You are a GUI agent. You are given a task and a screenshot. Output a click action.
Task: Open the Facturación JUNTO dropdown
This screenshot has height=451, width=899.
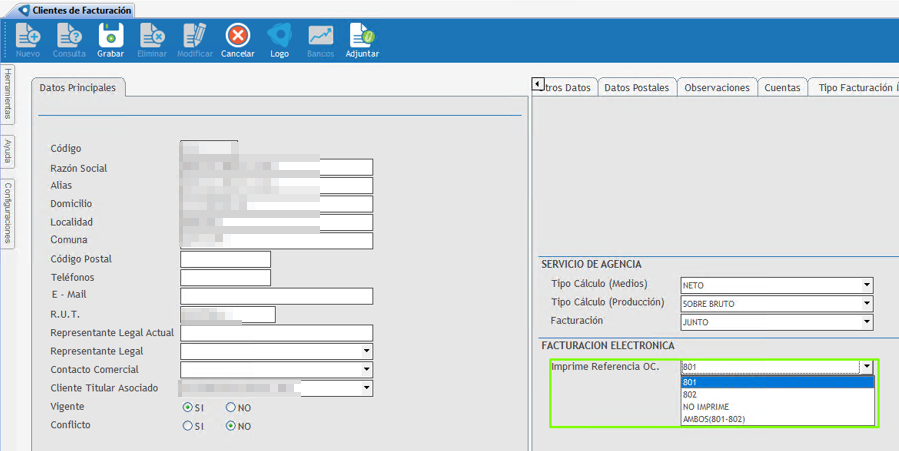coord(867,321)
